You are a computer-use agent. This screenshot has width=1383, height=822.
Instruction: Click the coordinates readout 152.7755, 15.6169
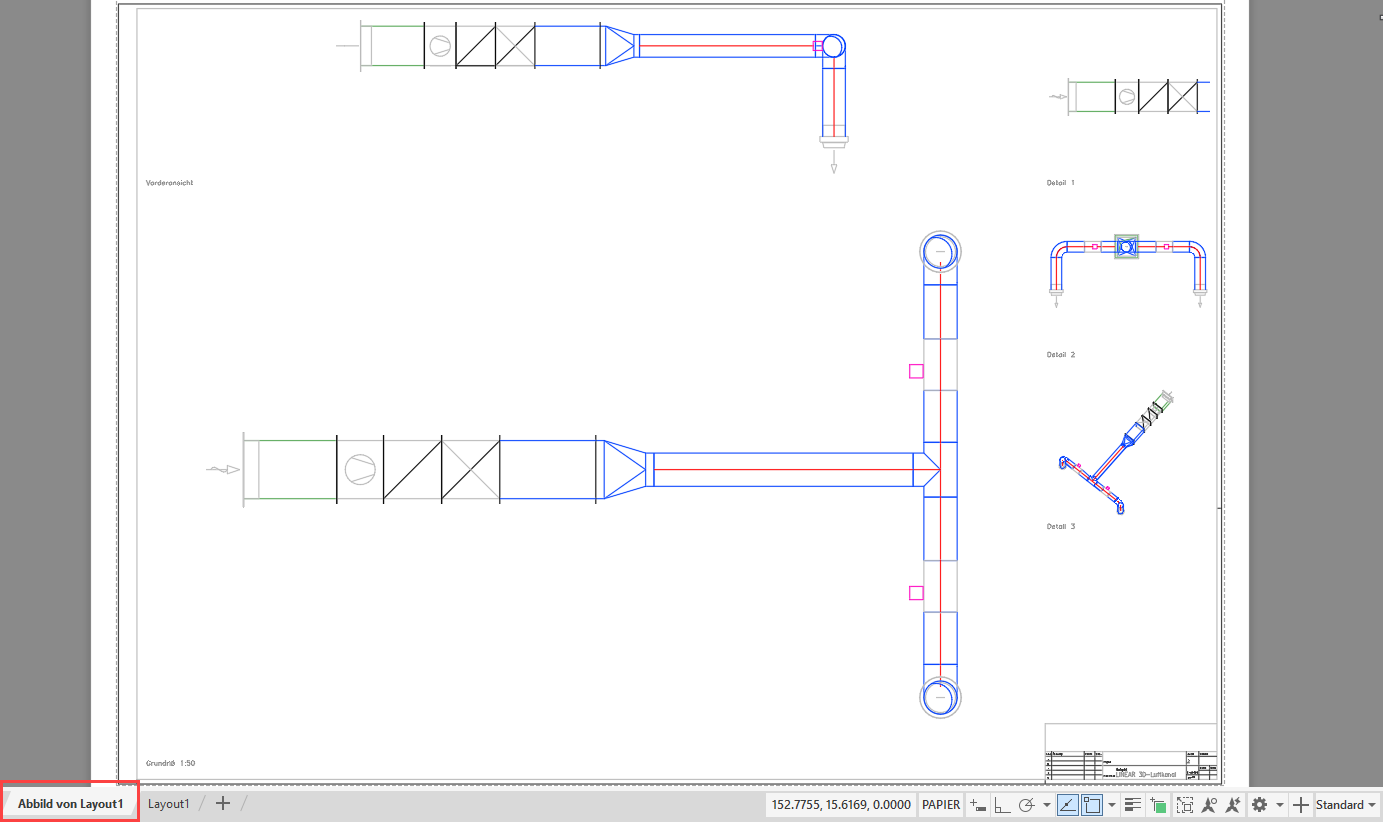[x=841, y=804]
